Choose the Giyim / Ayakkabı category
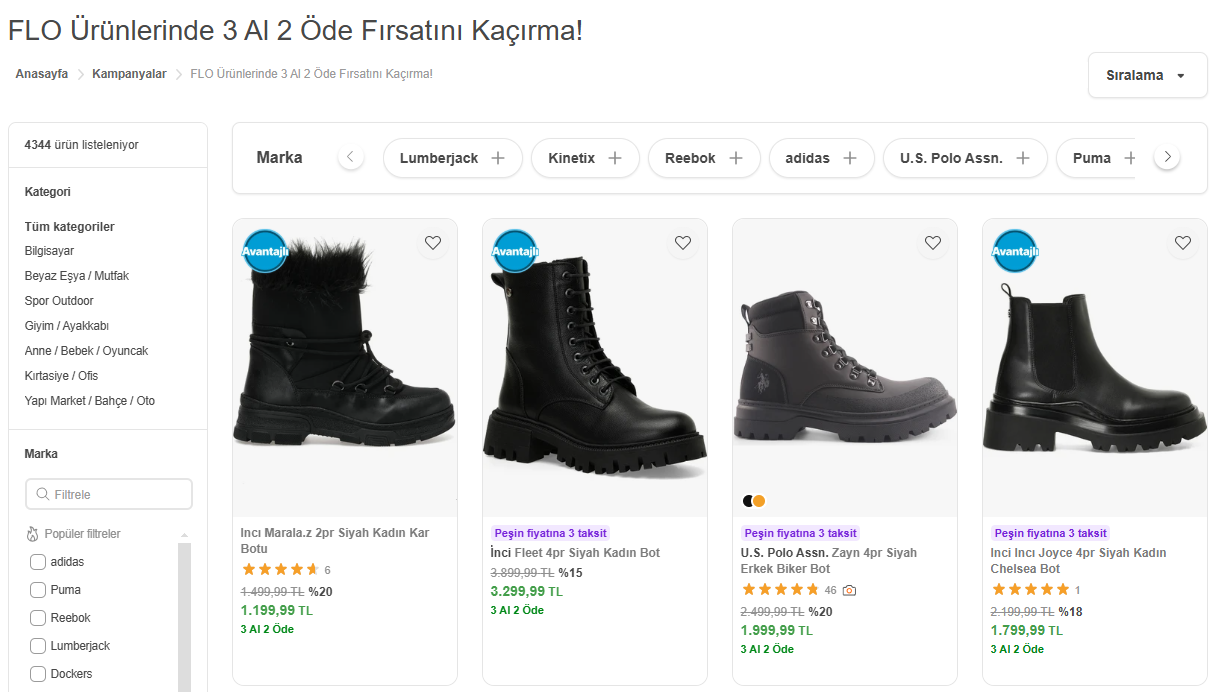 (x=67, y=326)
